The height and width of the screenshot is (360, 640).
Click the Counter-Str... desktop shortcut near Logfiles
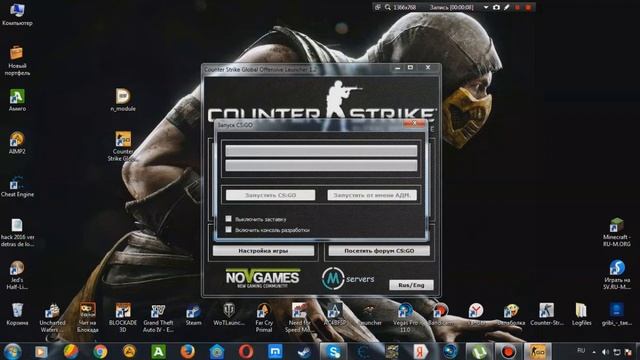coord(547,314)
